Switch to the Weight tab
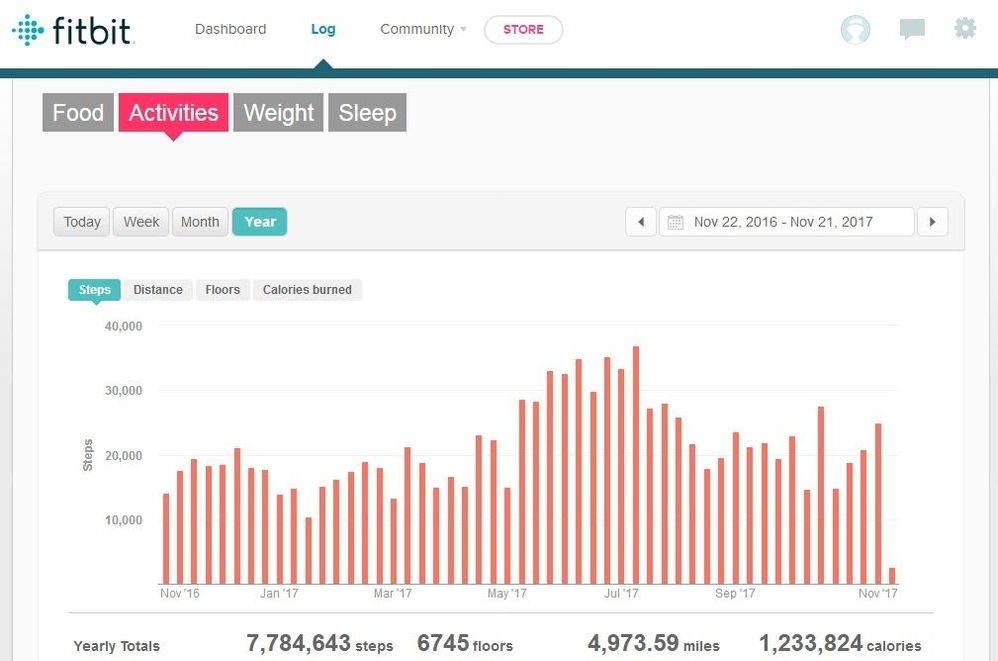The width and height of the screenshot is (998, 661). [x=279, y=113]
